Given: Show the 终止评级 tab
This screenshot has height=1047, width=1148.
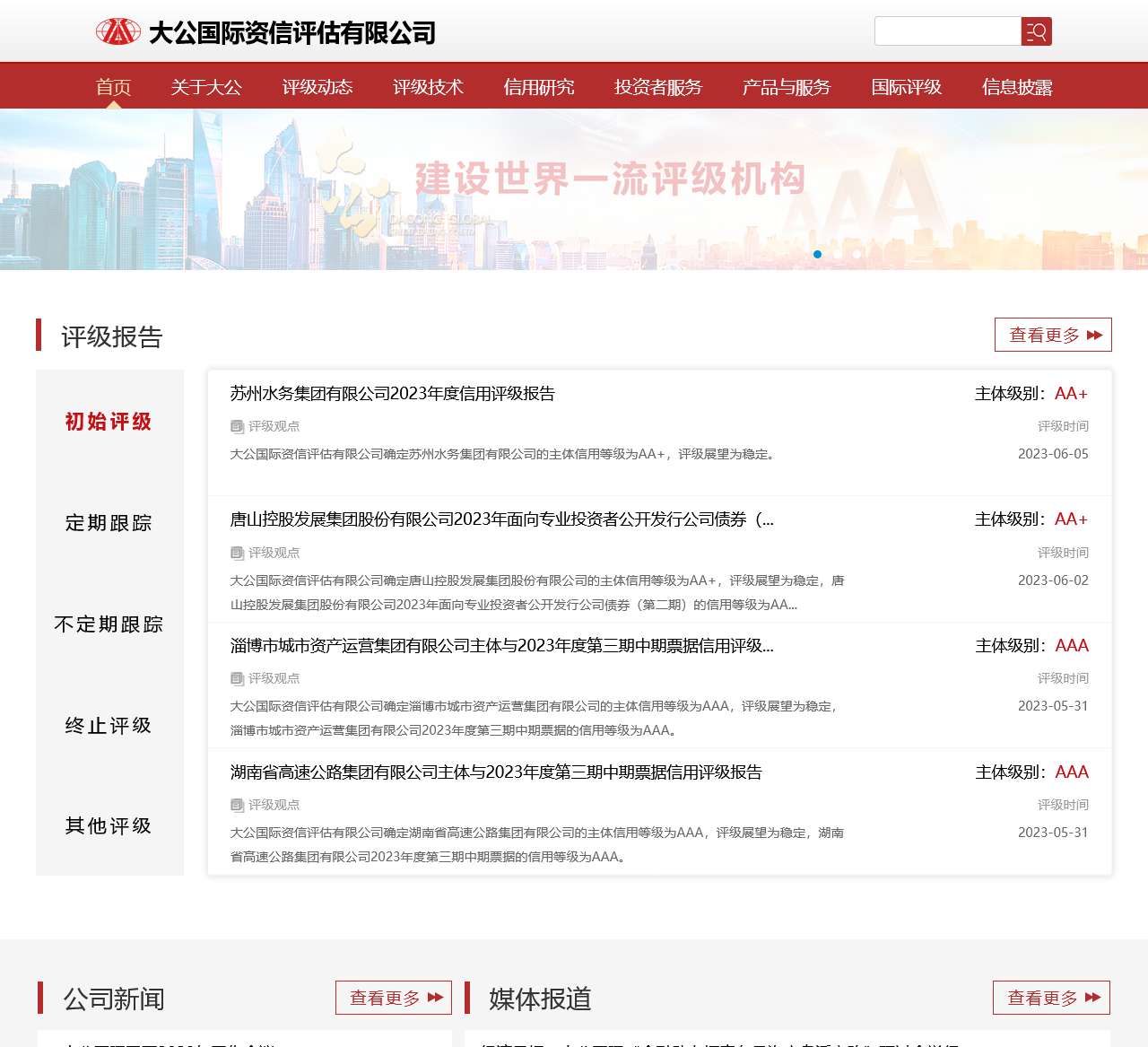Looking at the screenshot, I should pos(109,726).
